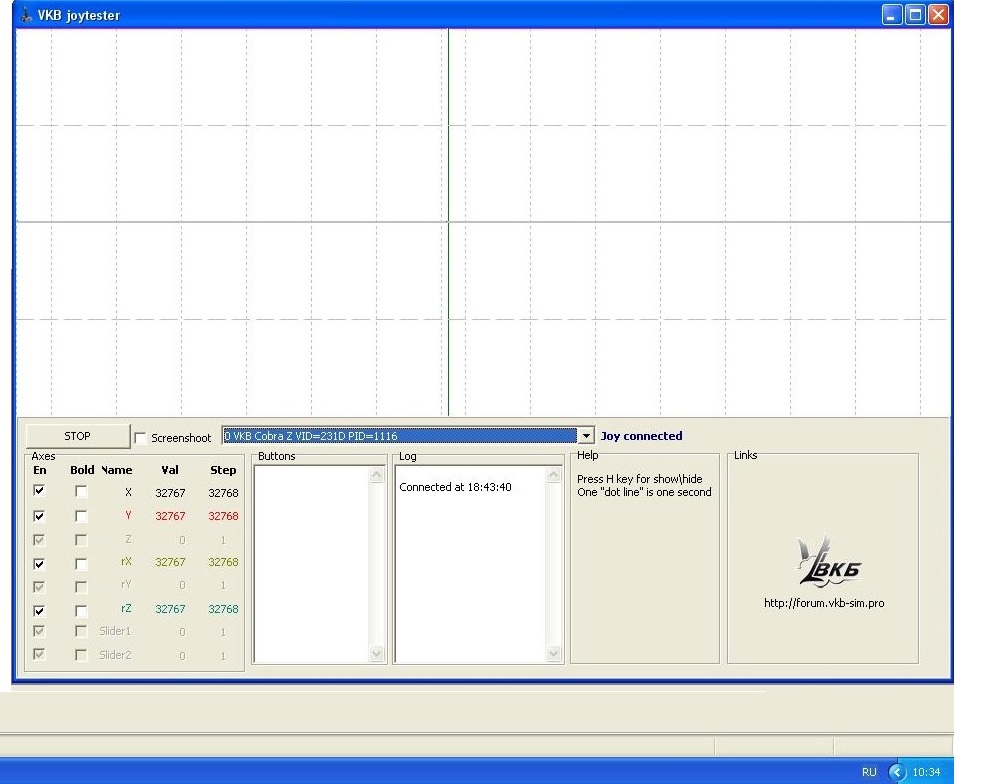Click the Buttons list scroll down arrow
1000x784 pixels.
tap(376, 653)
